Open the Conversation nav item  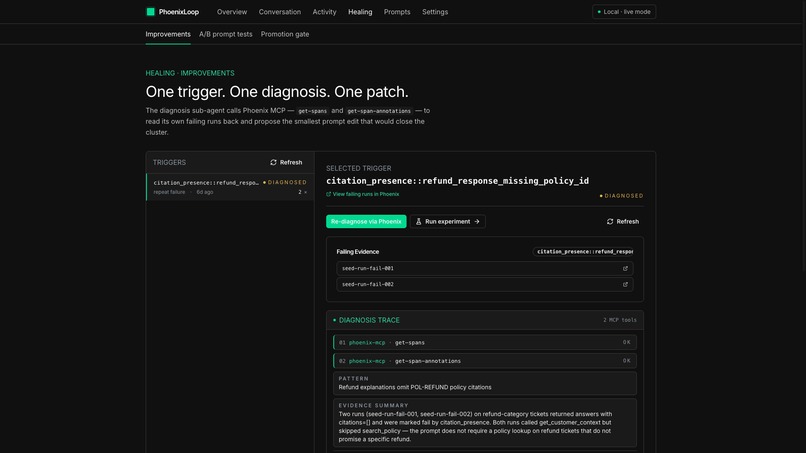point(280,12)
